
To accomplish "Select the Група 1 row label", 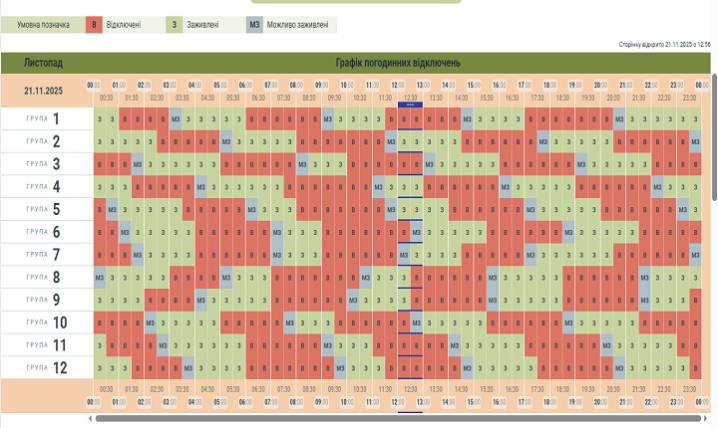I will click(46, 120).
